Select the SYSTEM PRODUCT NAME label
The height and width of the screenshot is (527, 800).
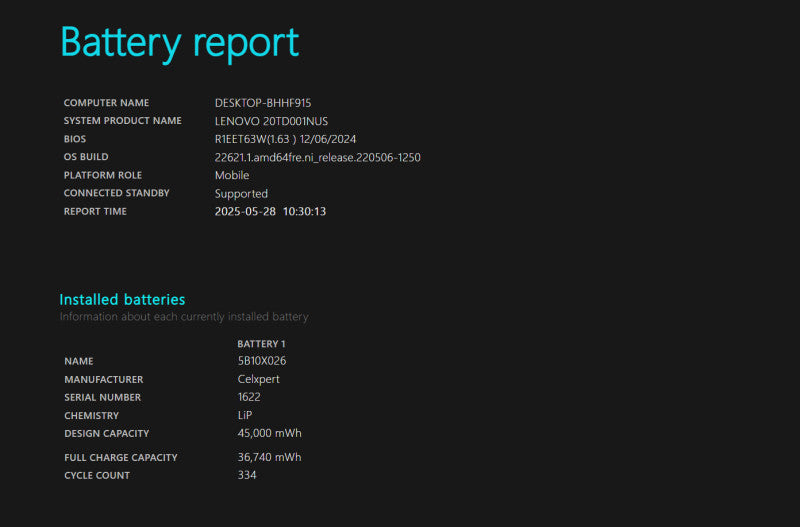tap(122, 121)
